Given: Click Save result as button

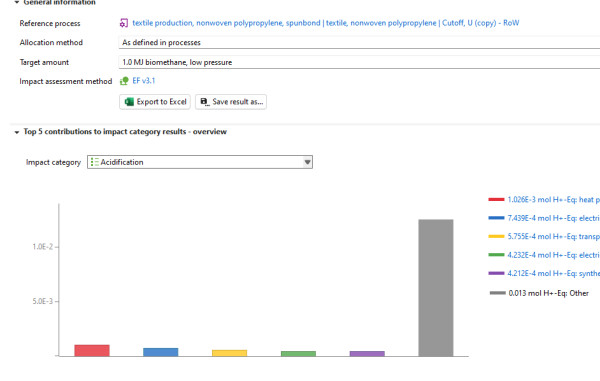Looking at the screenshot, I should click(x=231, y=102).
